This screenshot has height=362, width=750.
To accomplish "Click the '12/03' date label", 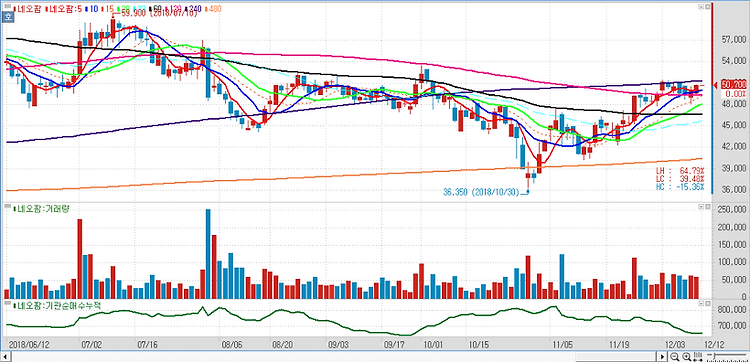I will point(676,344).
